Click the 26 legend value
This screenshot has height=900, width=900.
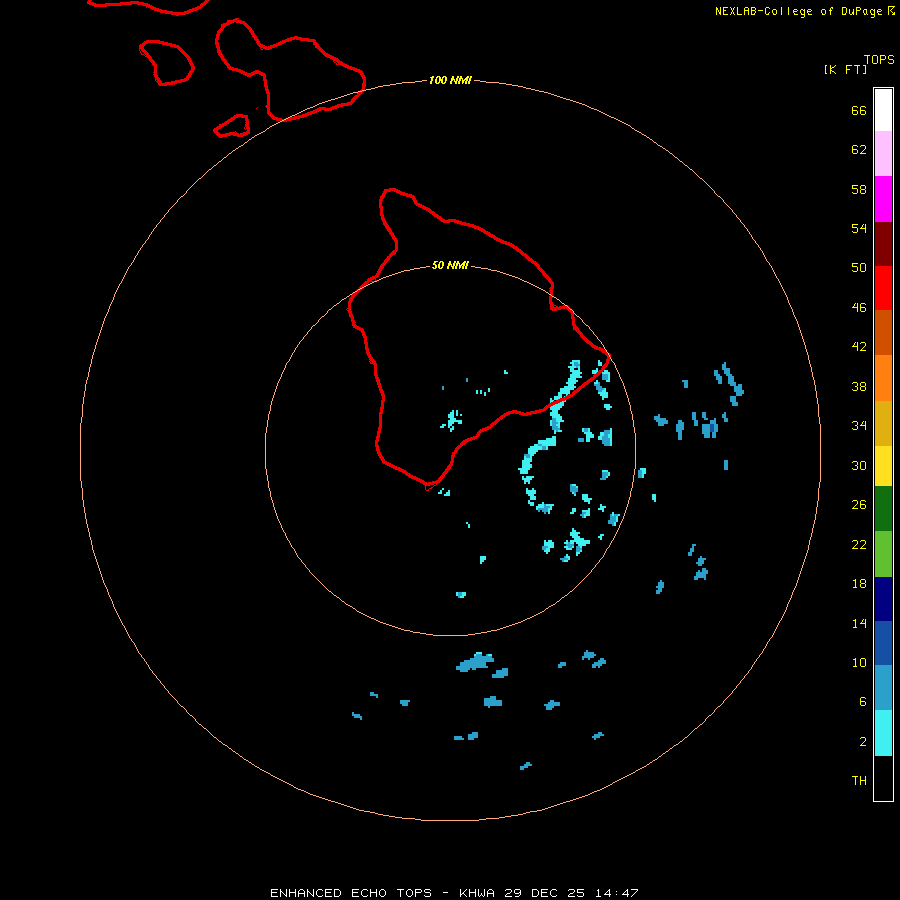(x=859, y=505)
